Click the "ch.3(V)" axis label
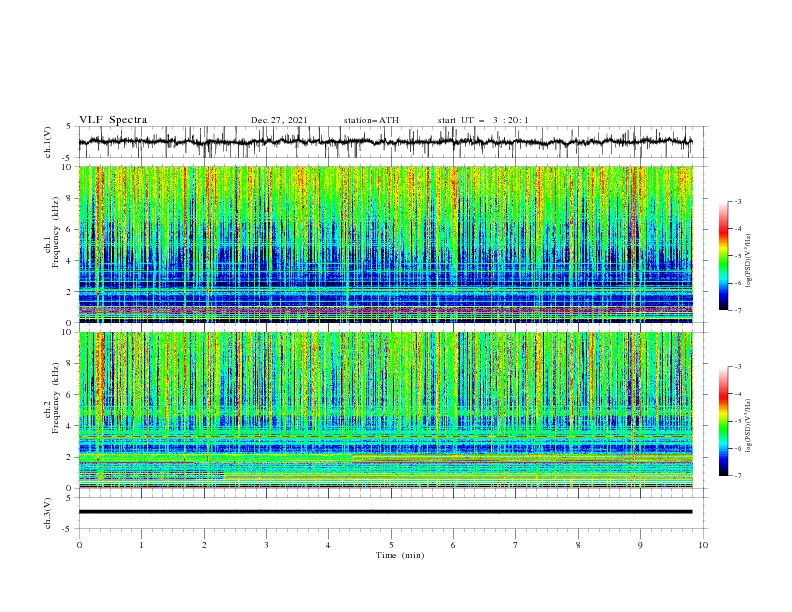Viewport: 792px width, 612px height. tap(48, 513)
